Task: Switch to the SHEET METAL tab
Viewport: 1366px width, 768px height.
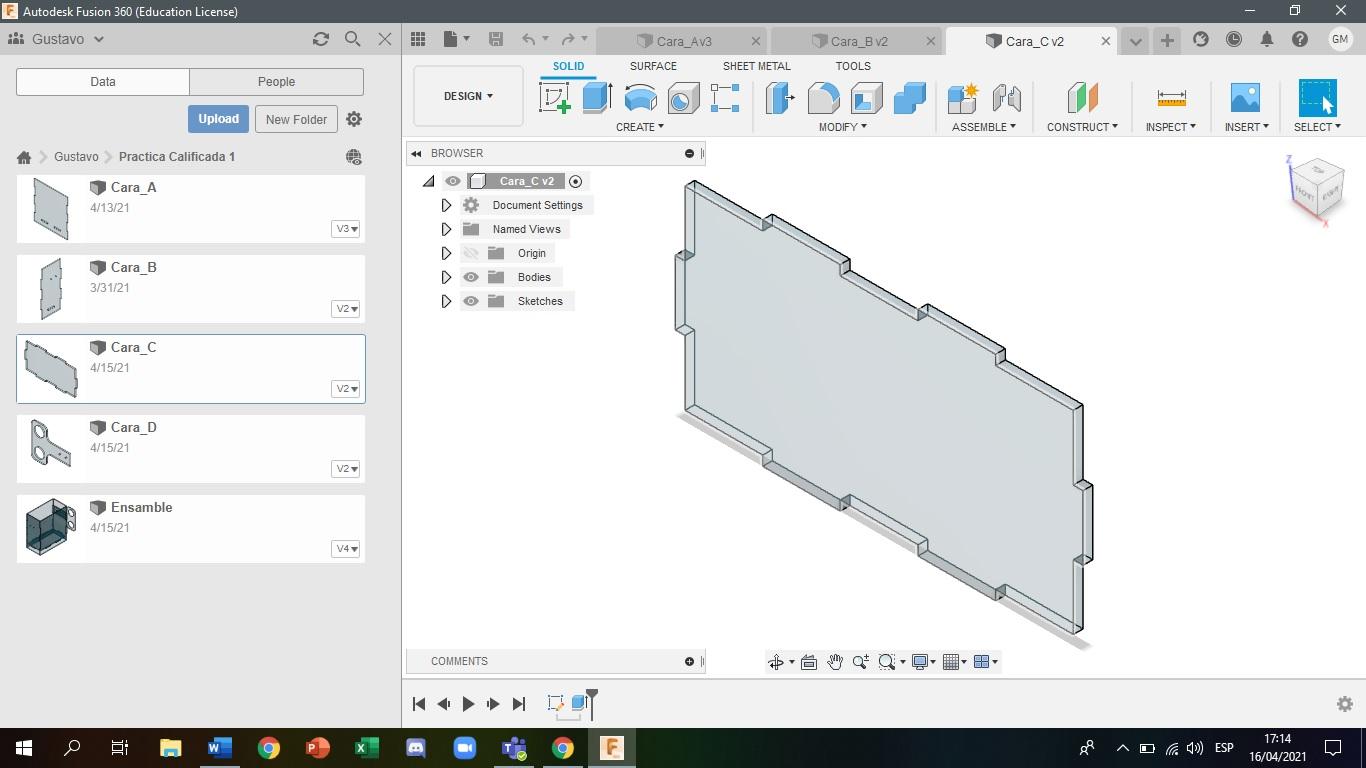Action: (x=756, y=66)
